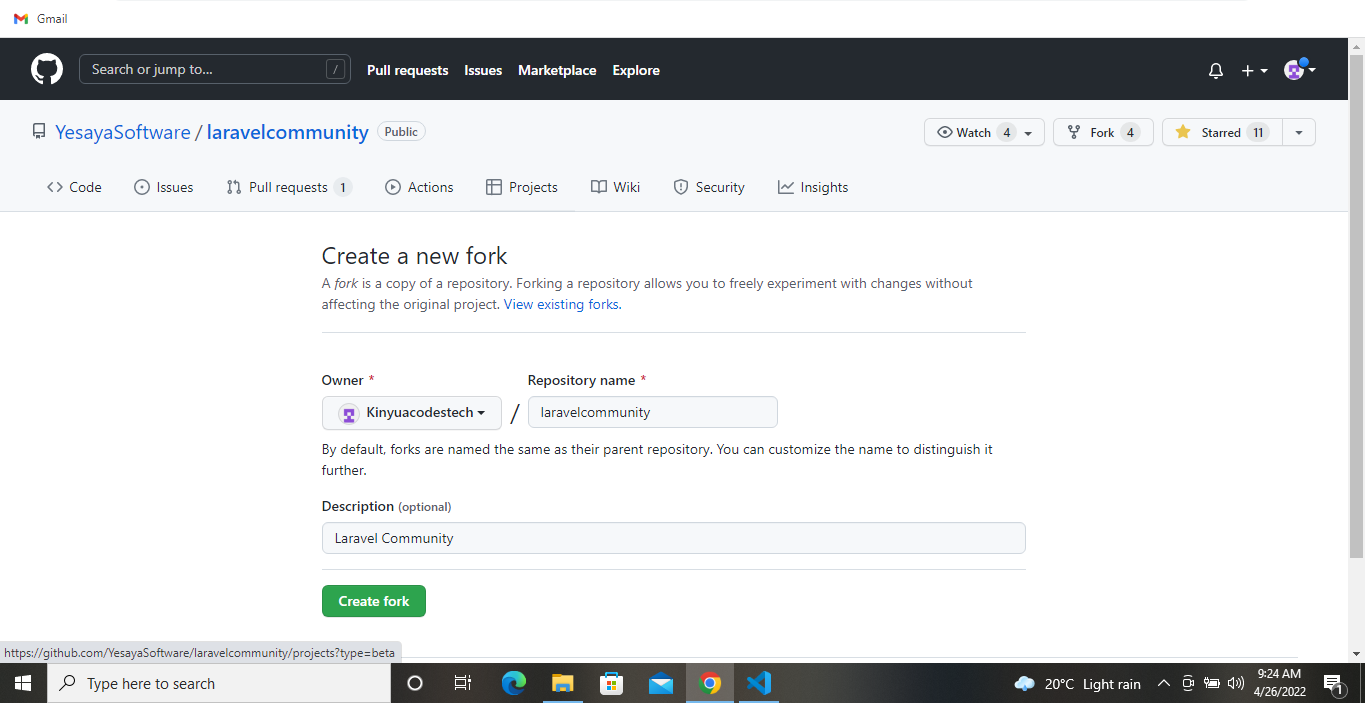This screenshot has height=703, width=1365.
Task: Open the notifications bell
Action: (x=1216, y=70)
